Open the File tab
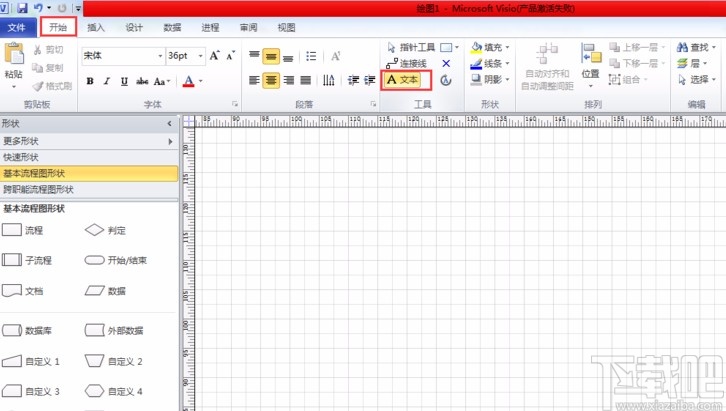Screen dimensions: 726x411 [x=17, y=27]
